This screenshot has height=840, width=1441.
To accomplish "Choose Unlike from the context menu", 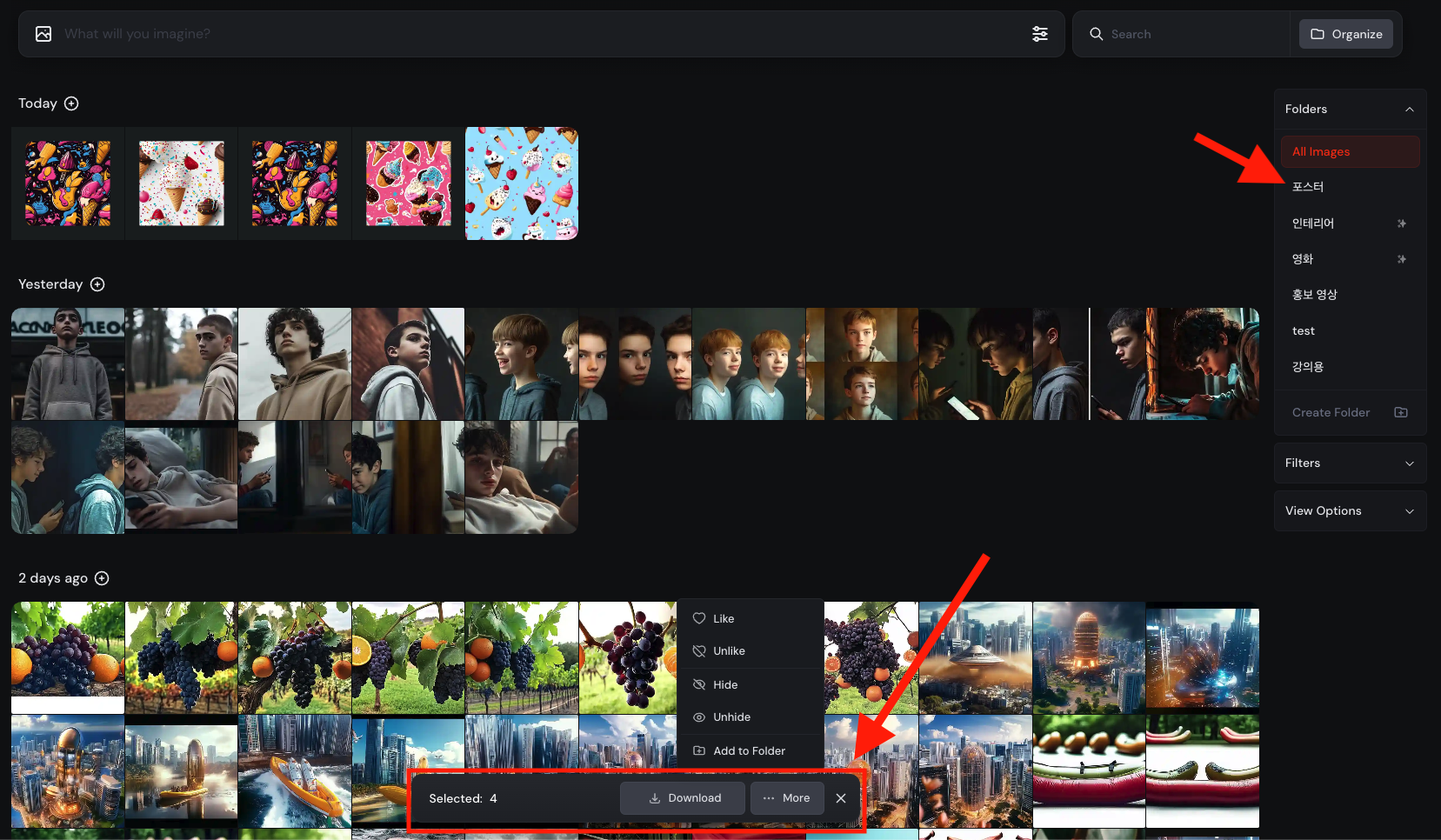I will pyautogui.click(x=751, y=650).
